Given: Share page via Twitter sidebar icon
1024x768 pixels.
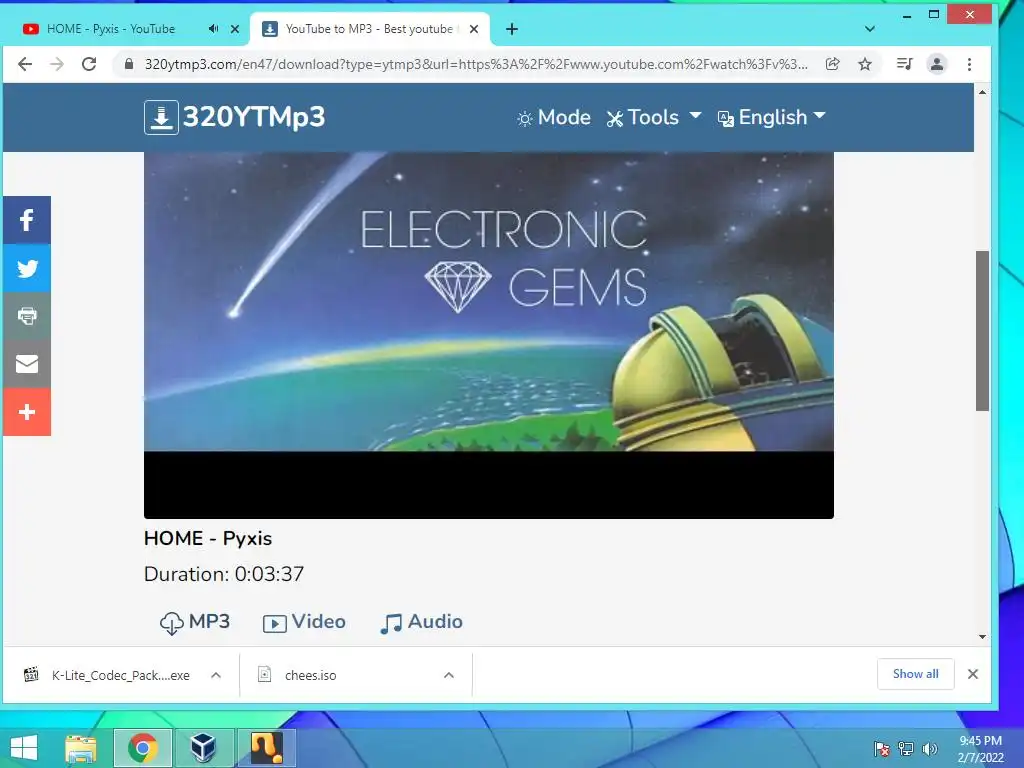Looking at the screenshot, I should tap(27, 268).
